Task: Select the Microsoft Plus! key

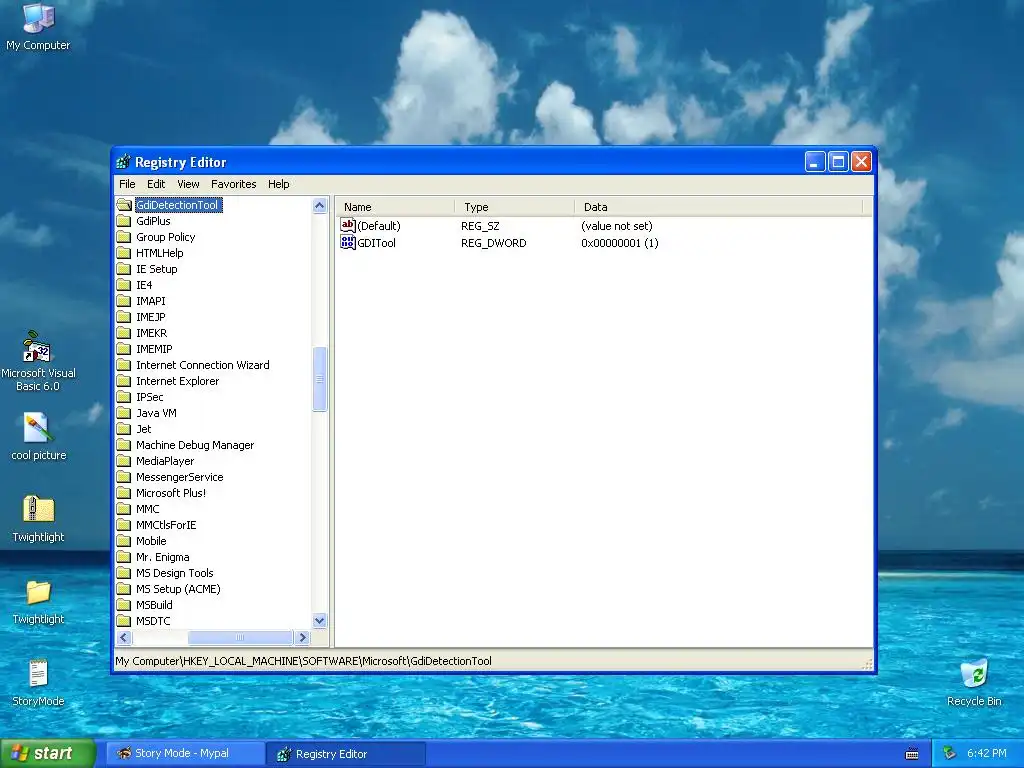Action: (171, 493)
